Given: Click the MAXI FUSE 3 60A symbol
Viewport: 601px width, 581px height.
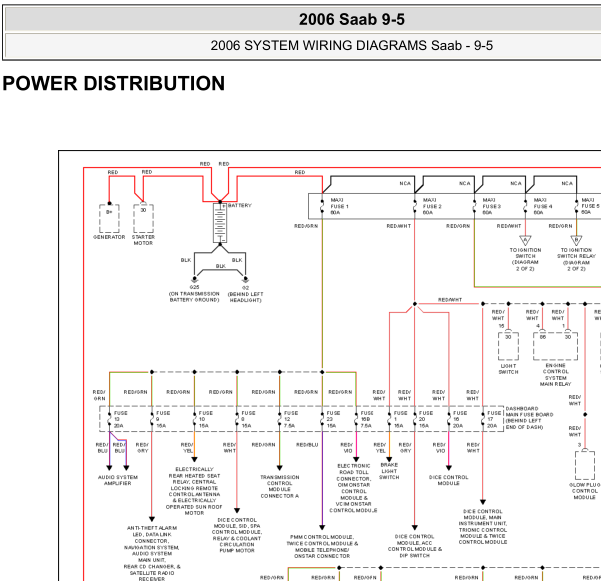Looking at the screenshot, I should coord(475,206).
